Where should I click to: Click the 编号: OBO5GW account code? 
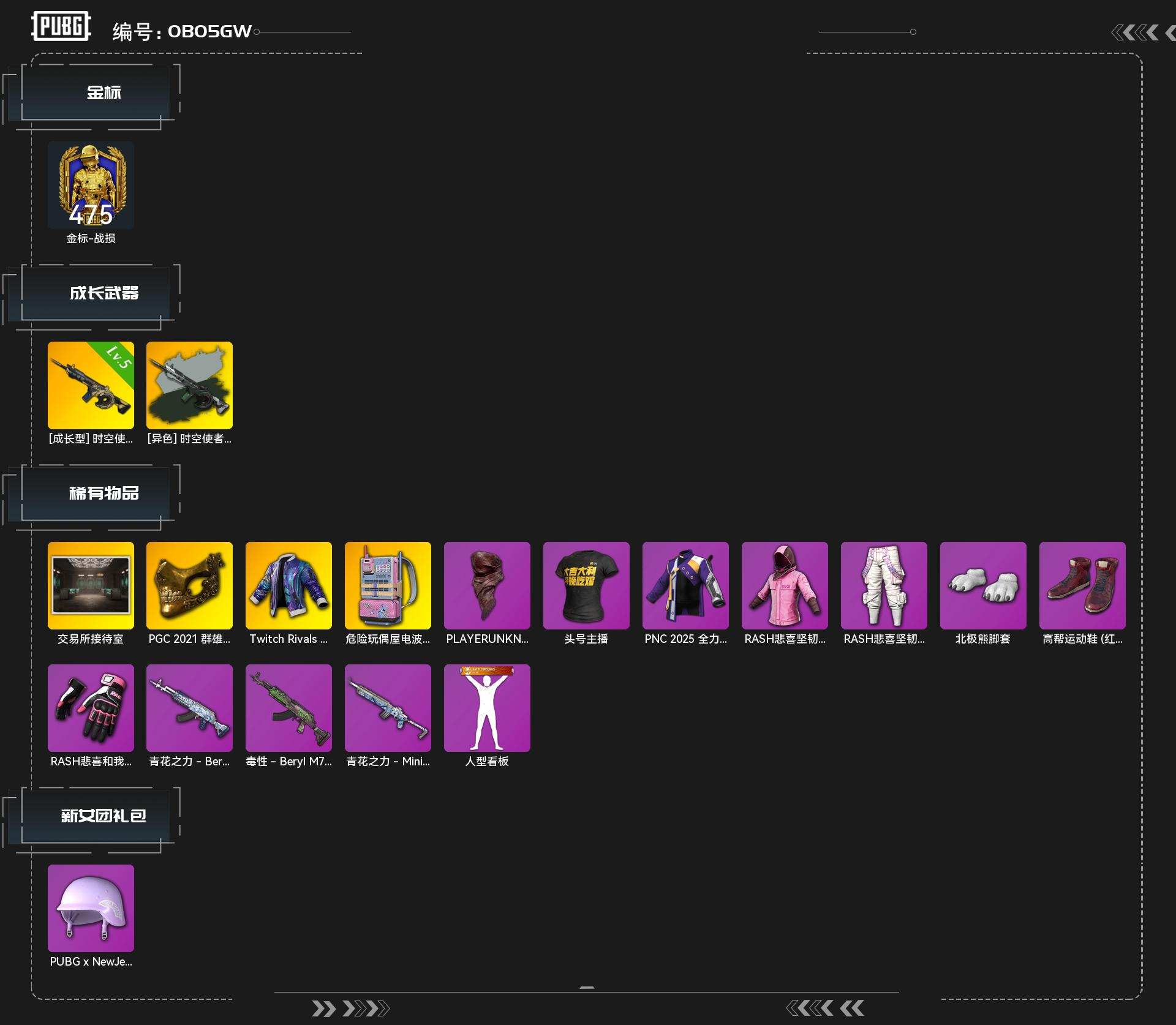click(182, 31)
